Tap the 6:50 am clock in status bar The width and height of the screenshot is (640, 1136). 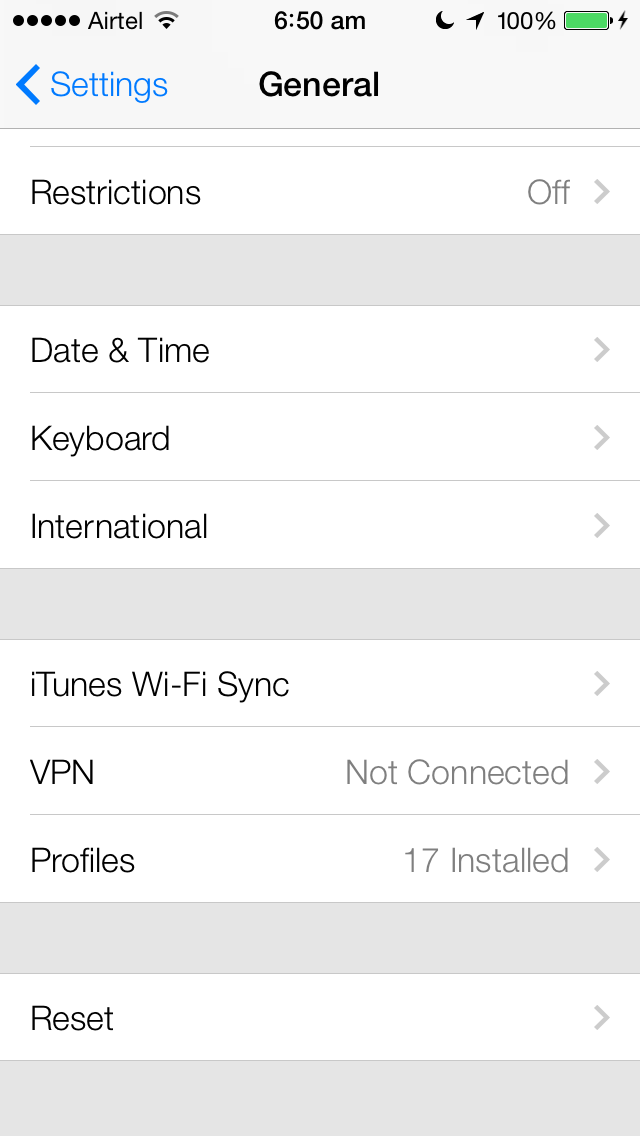[319, 21]
